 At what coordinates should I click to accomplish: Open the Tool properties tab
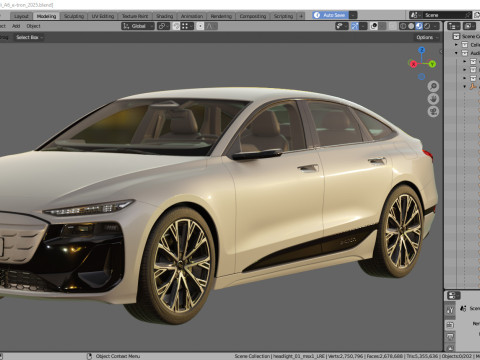click(450, 310)
